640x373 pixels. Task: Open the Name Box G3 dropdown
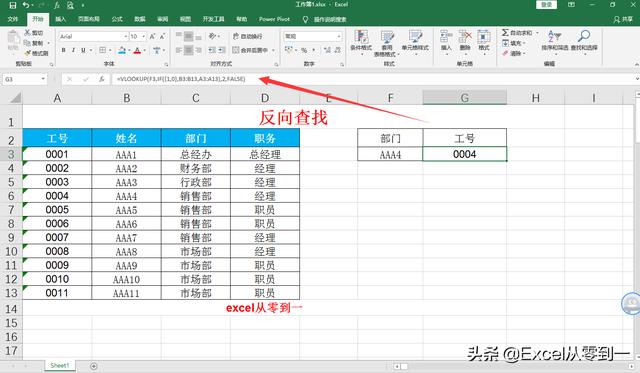pyautogui.click(x=43, y=79)
